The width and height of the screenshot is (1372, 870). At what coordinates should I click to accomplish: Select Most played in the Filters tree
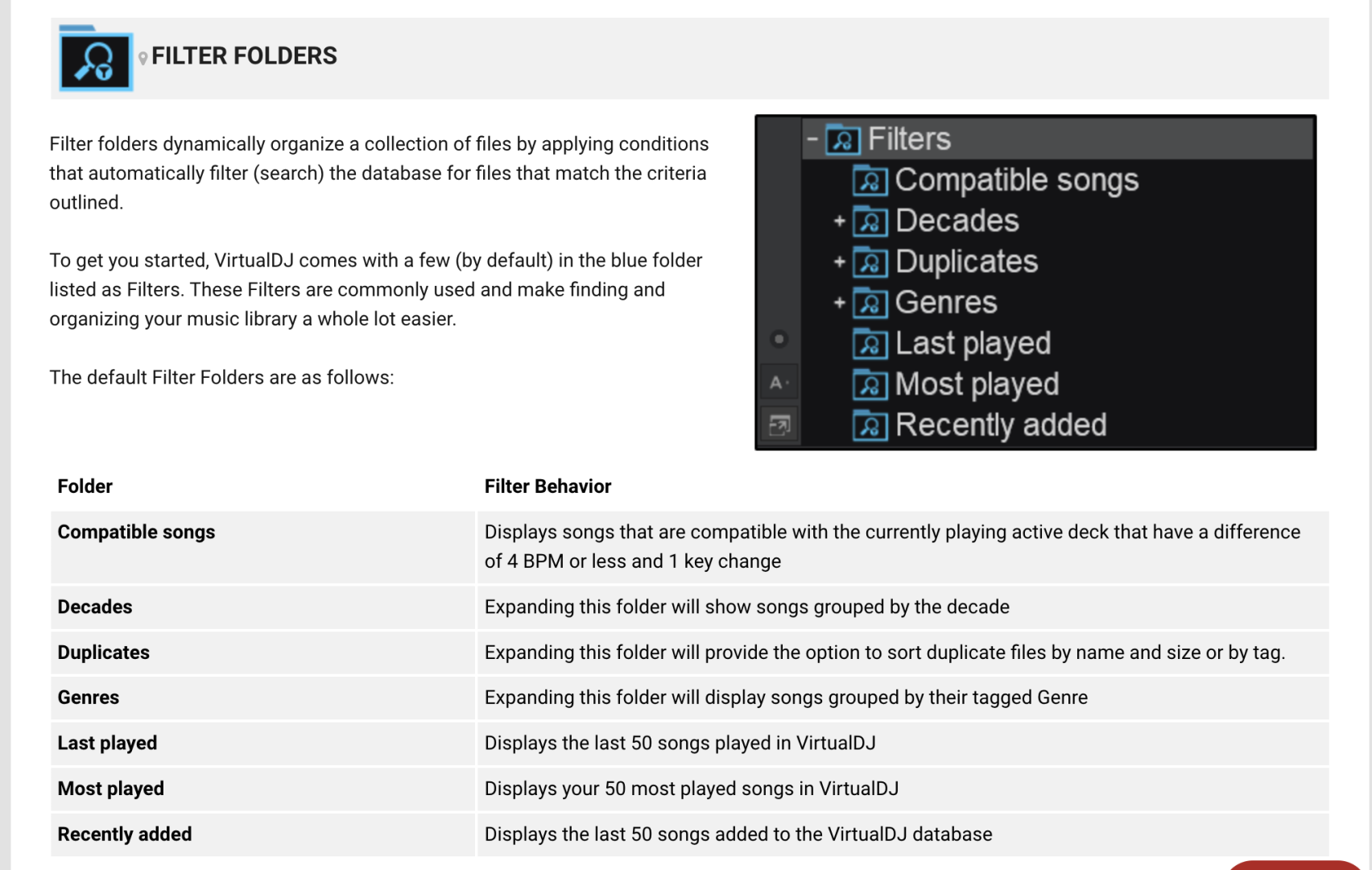977,385
